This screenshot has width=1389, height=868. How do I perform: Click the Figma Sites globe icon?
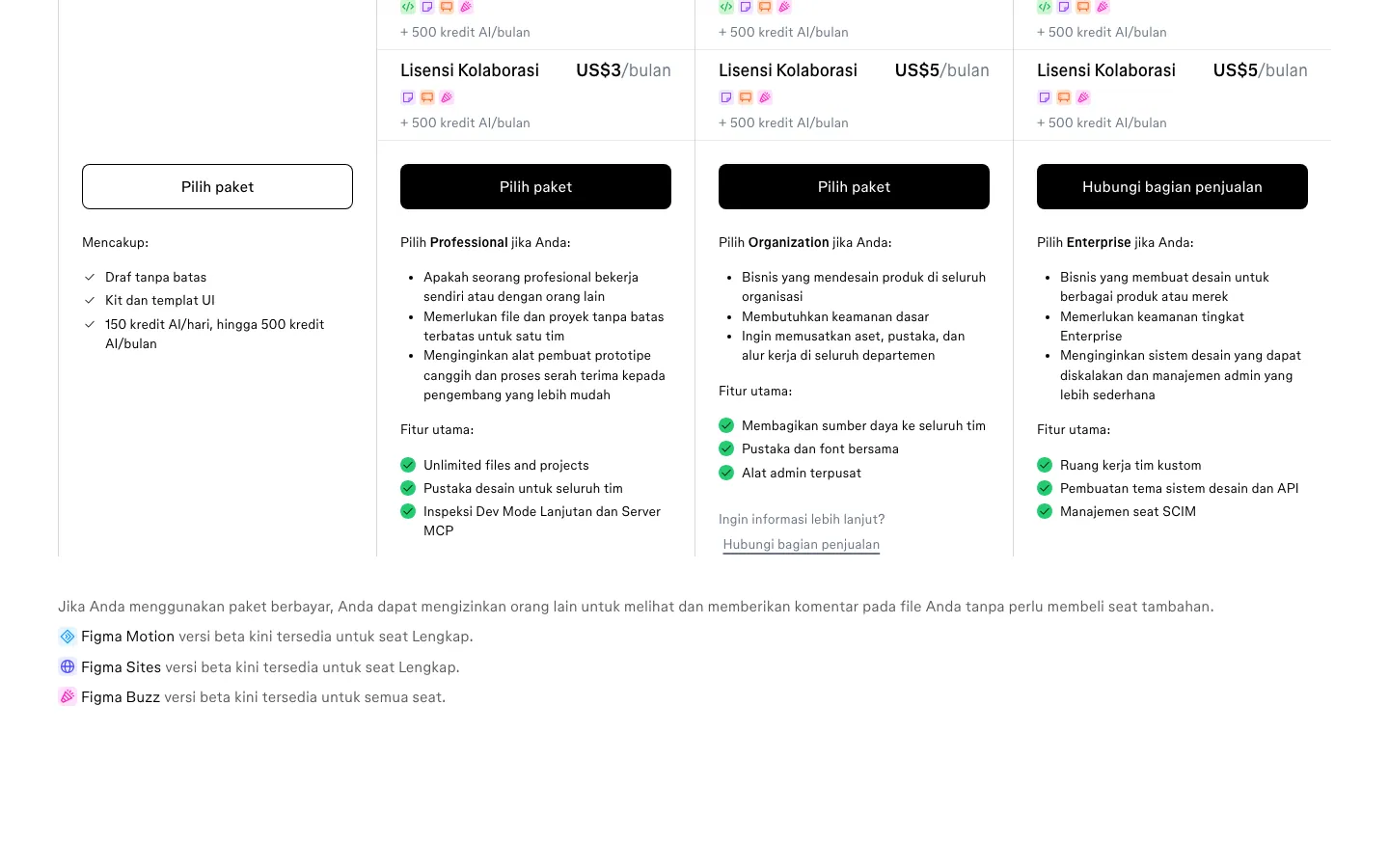pyautogui.click(x=68, y=666)
